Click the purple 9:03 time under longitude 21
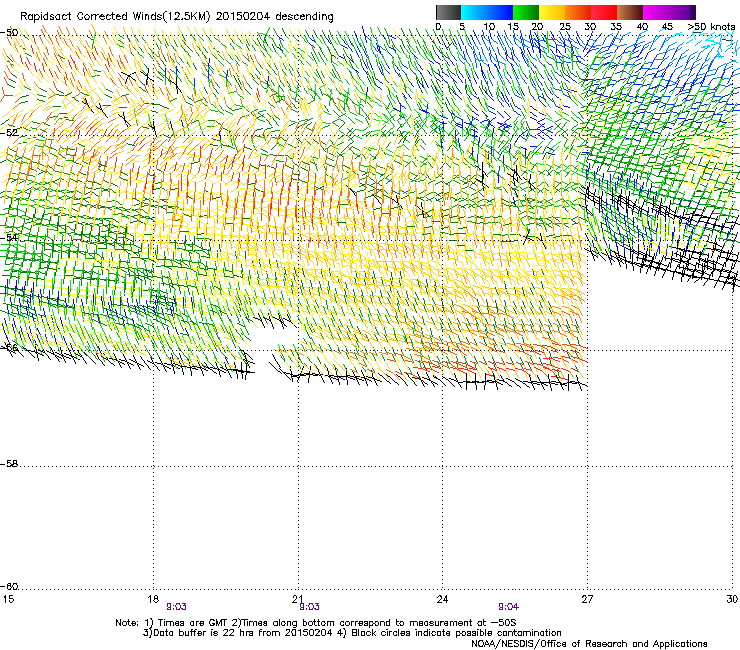Screen dimensions: 740x650 [310, 607]
